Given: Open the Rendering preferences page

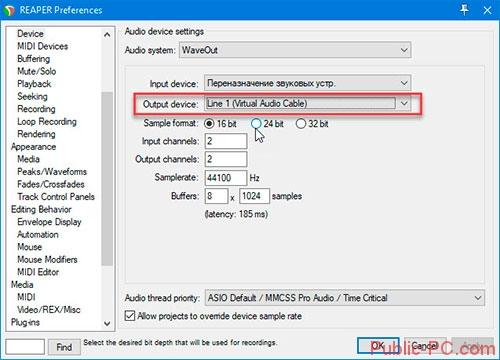Looking at the screenshot, I should (36, 134).
